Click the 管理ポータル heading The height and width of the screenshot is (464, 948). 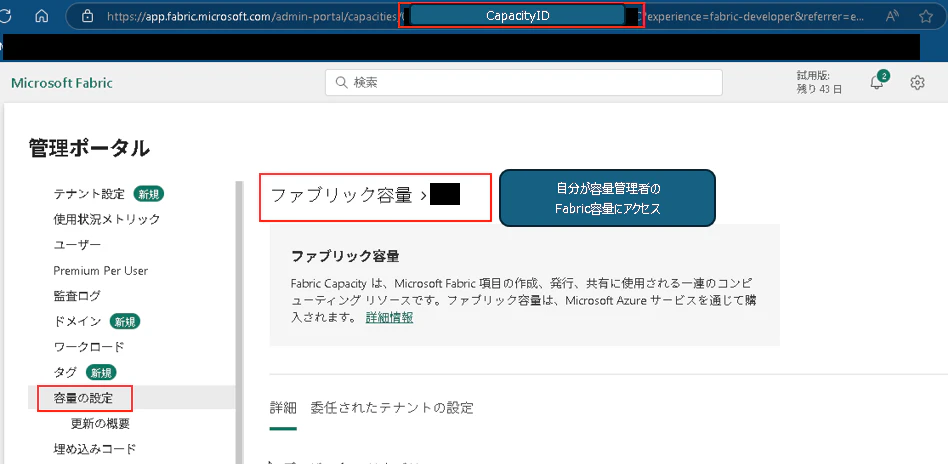tap(89, 148)
